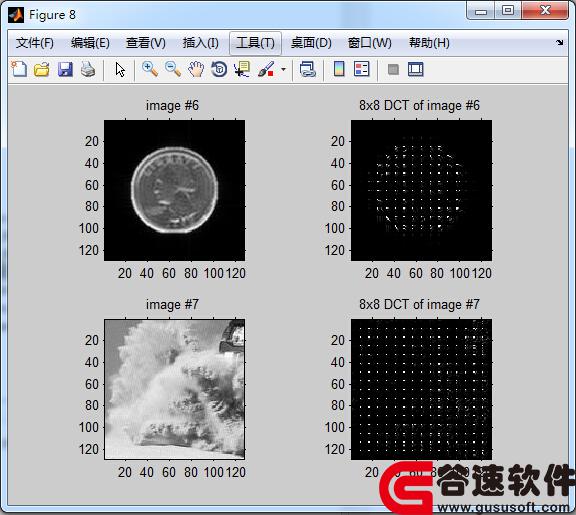The image size is (576, 515).
Task: Click the Show Plot Tools and dock icon
Action: click(x=416, y=69)
